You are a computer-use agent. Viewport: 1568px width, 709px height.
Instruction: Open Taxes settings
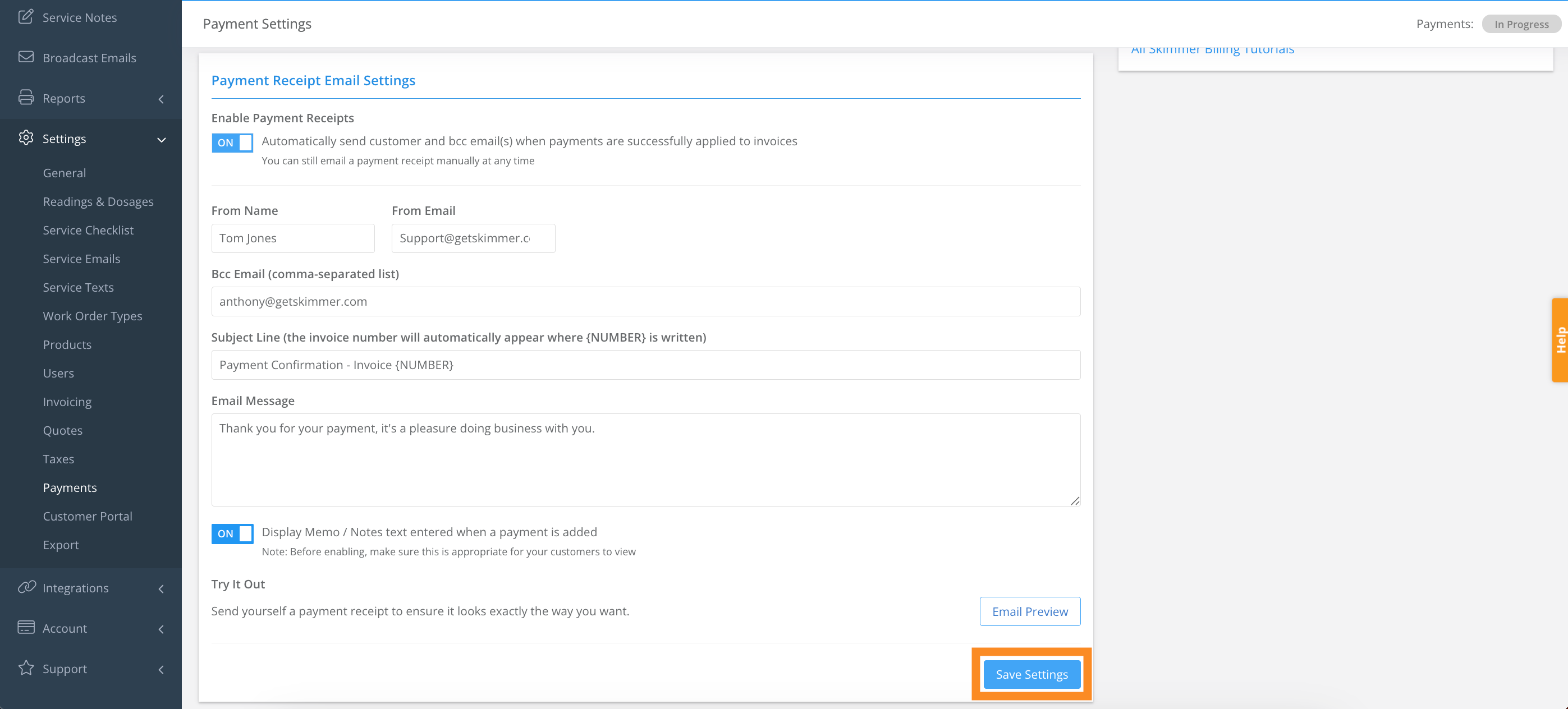[58, 459]
